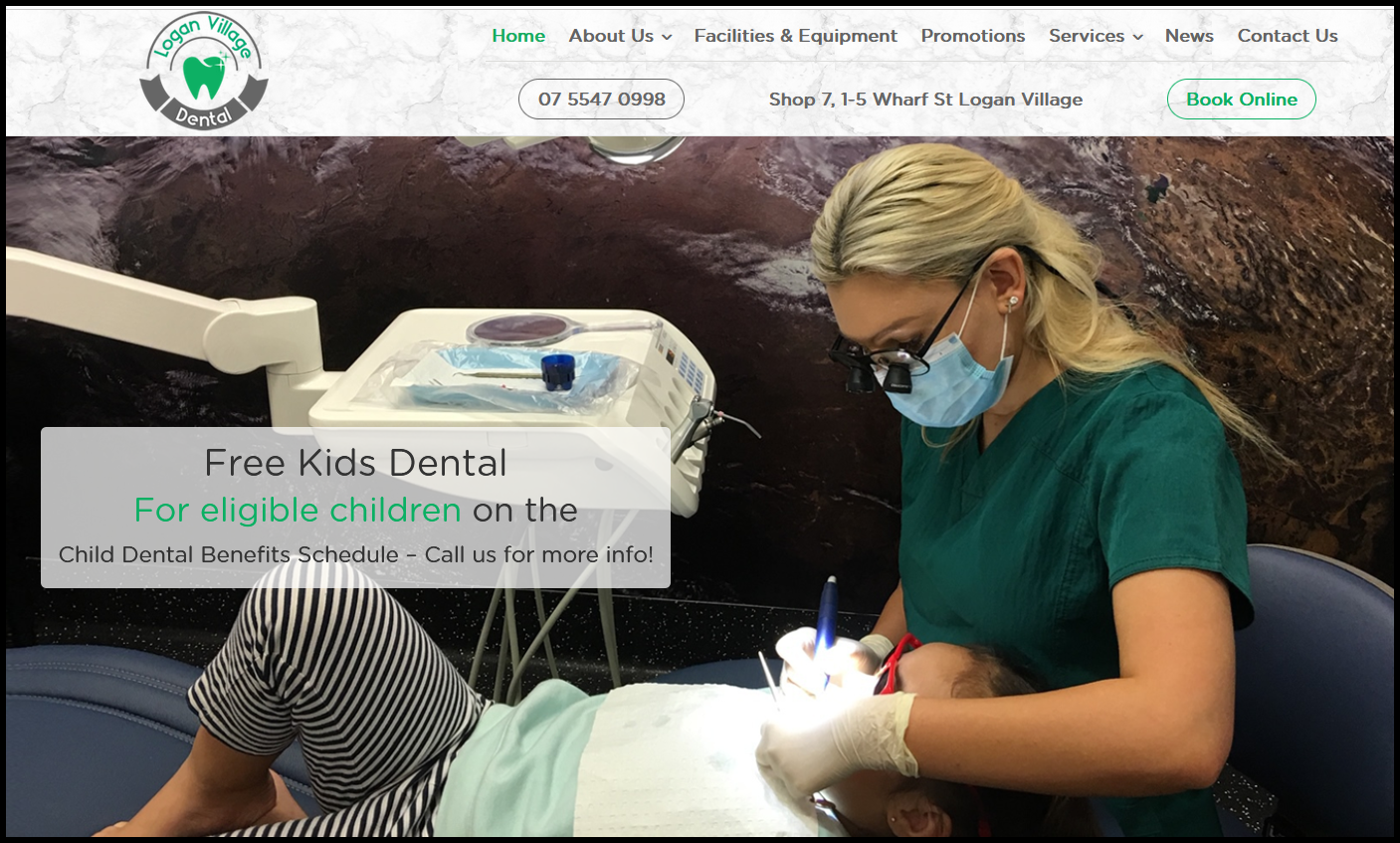The width and height of the screenshot is (1400, 843).
Task: Click 'For eligible children' green text
Action: coord(298,510)
